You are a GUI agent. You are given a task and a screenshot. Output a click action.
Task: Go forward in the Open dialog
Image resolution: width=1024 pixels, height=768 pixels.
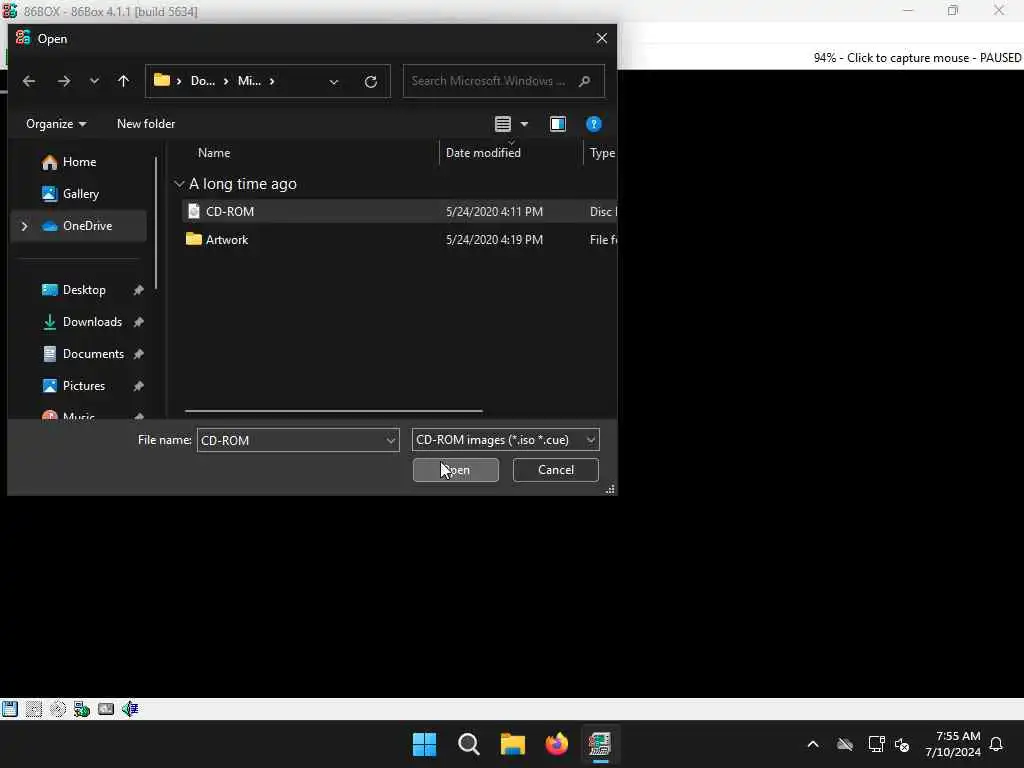click(63, 81)
